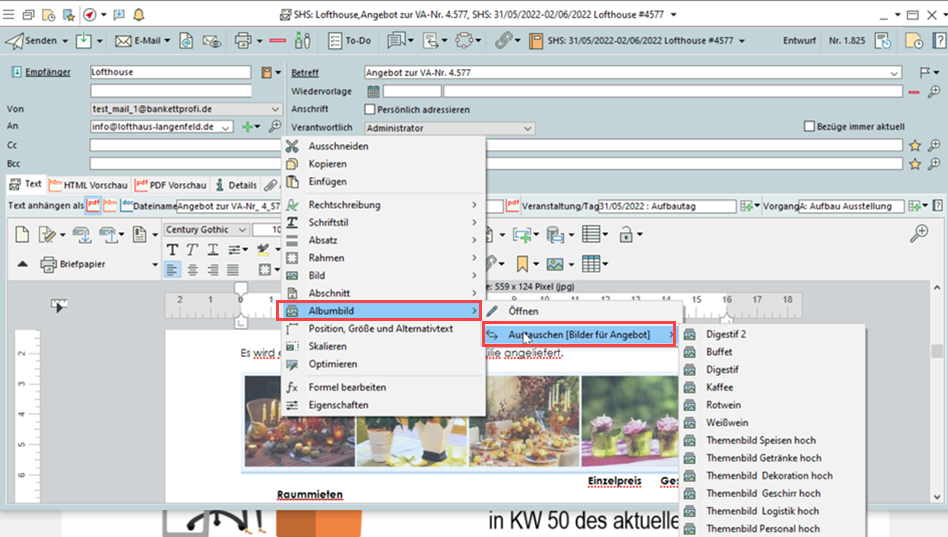Click the yellow star icon beside Cc field
The image size is (948, 537).
tap(914, 146)
